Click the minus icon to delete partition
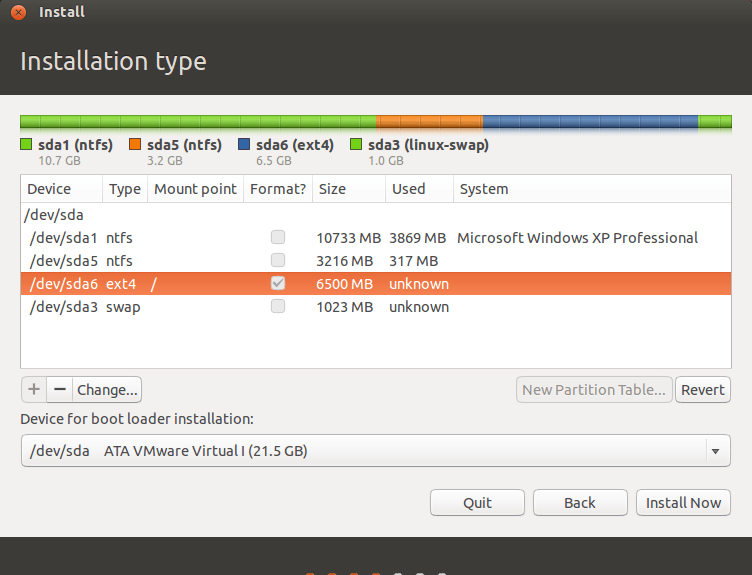 point(59,389)
